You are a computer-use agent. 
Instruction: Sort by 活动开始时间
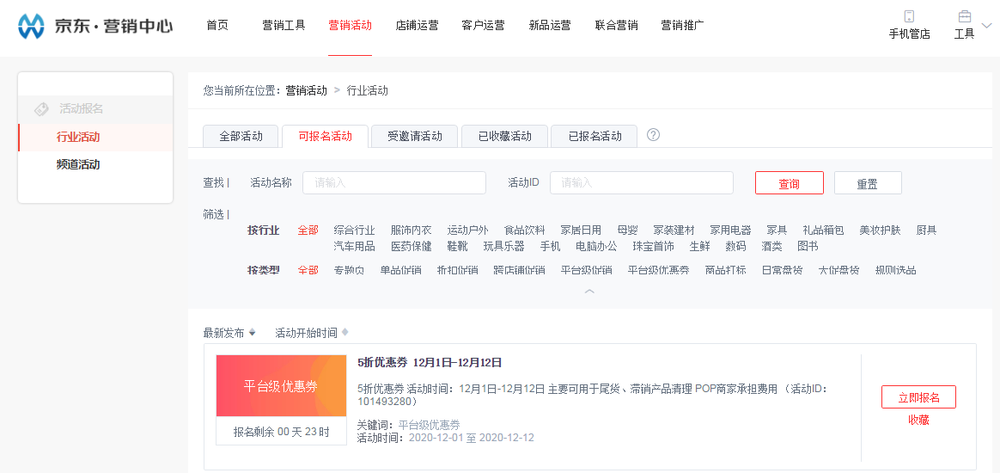[x=311, y=333]
